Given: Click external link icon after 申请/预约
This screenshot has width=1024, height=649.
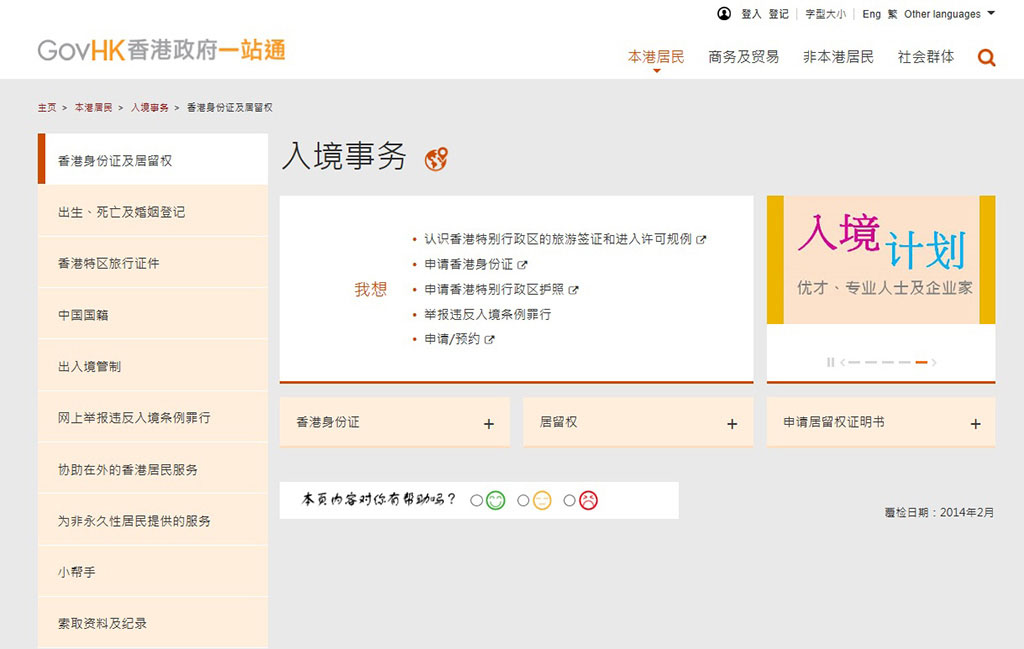Looking at the screenshot, I should pyautogui.click(x=490, y=340).
